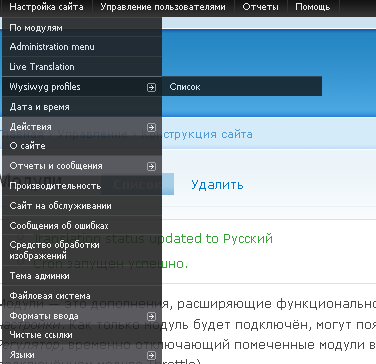Viewport: 376px width, 364px height.
Task: Open the Отчеты top menu
Action: (x=260, y=7)
